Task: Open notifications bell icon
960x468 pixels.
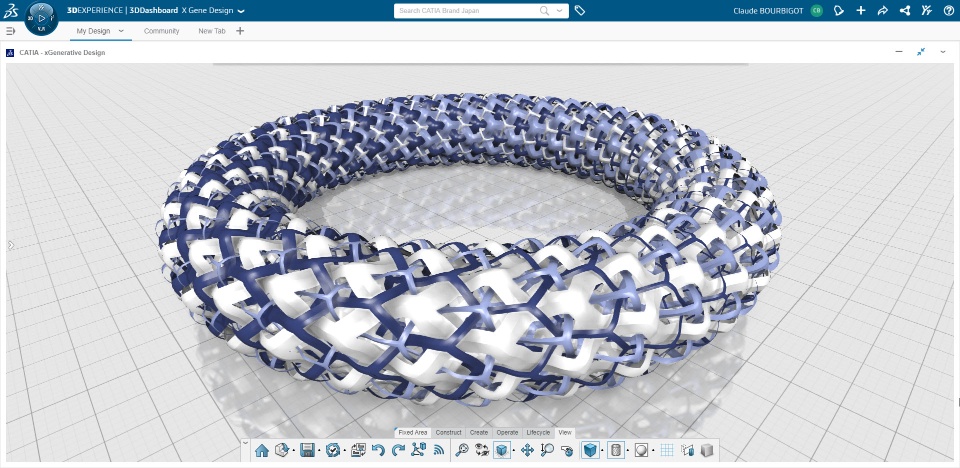Action: coord(839,11)
